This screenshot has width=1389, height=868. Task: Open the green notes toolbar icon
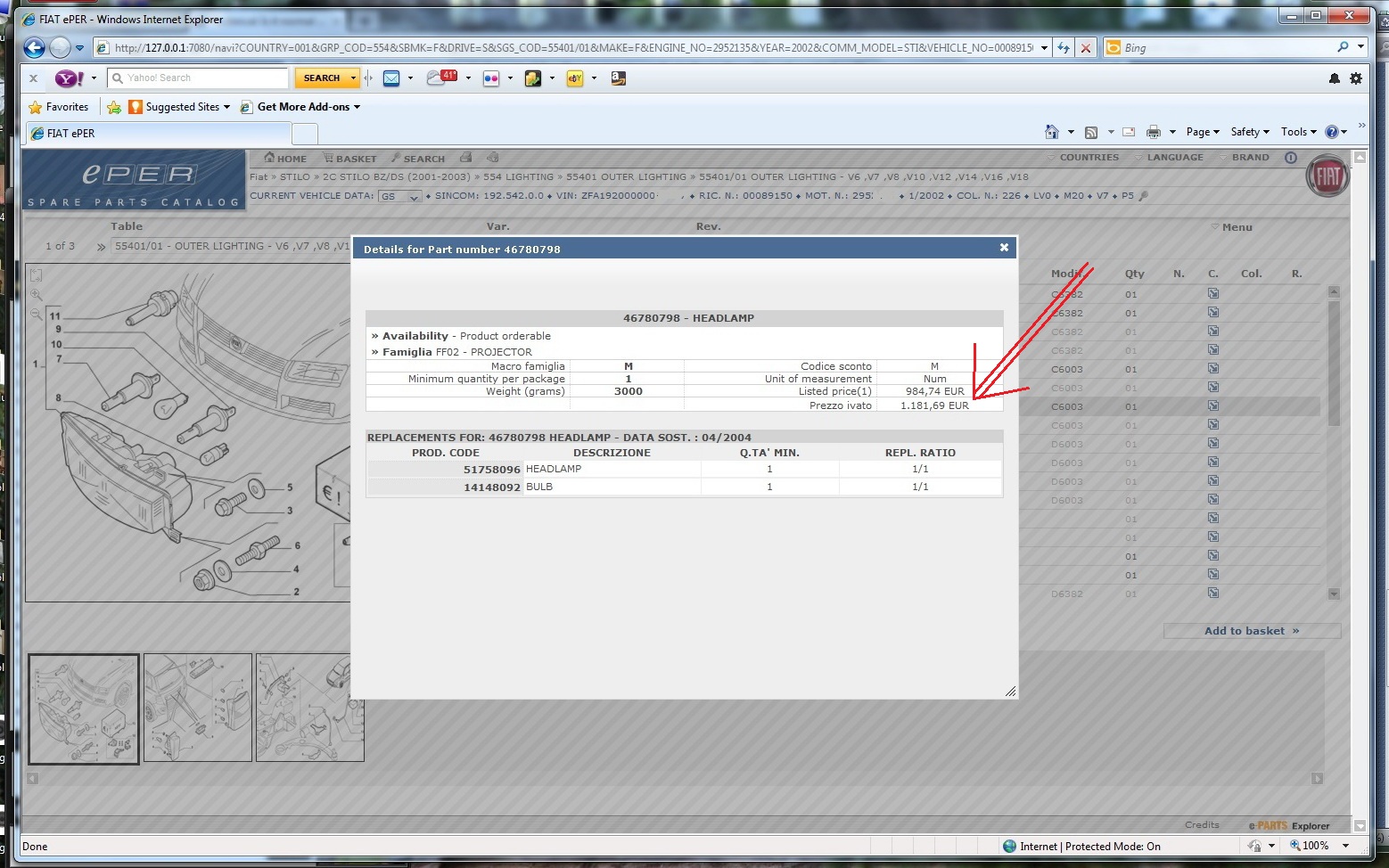tap(533, 78)
